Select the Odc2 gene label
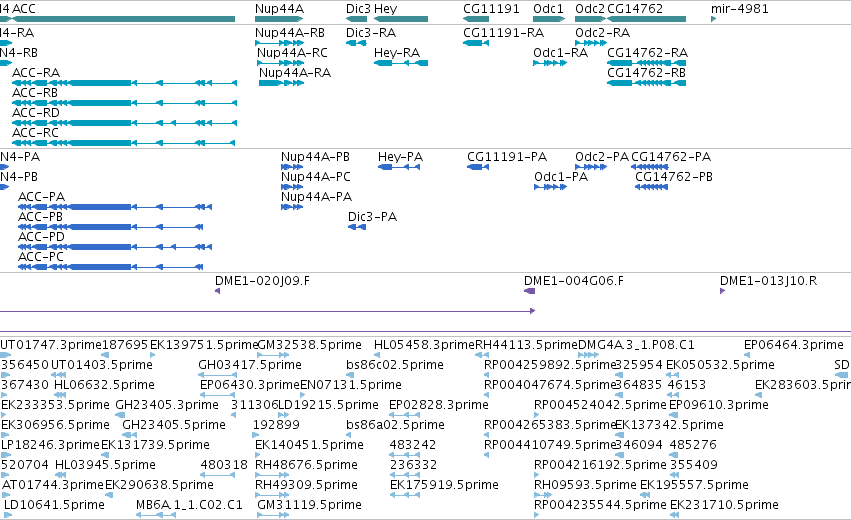 590,9
